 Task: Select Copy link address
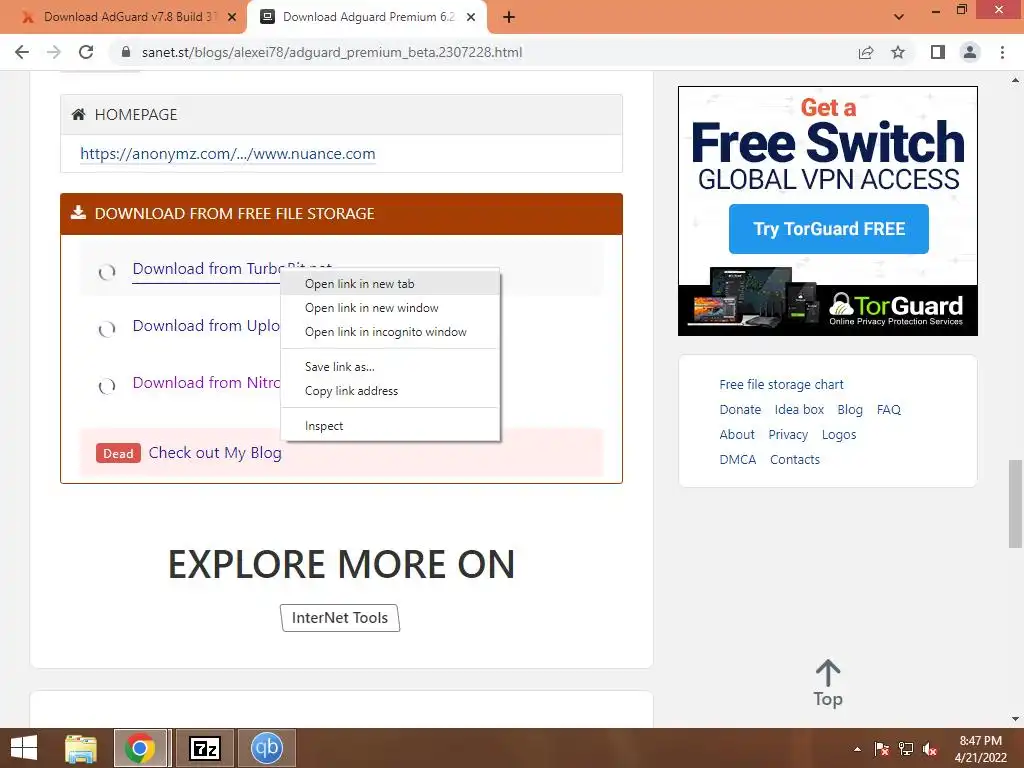[391, 391]
